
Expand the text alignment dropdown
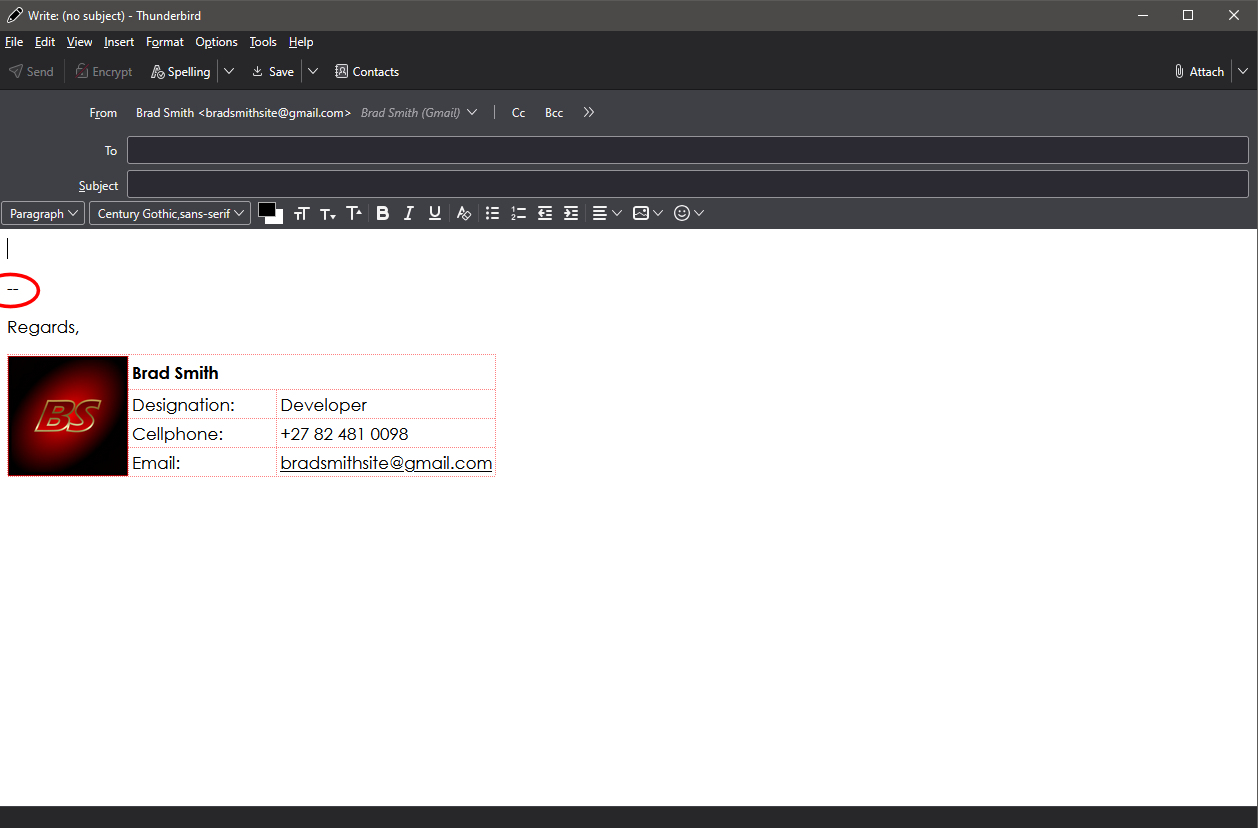606,213
